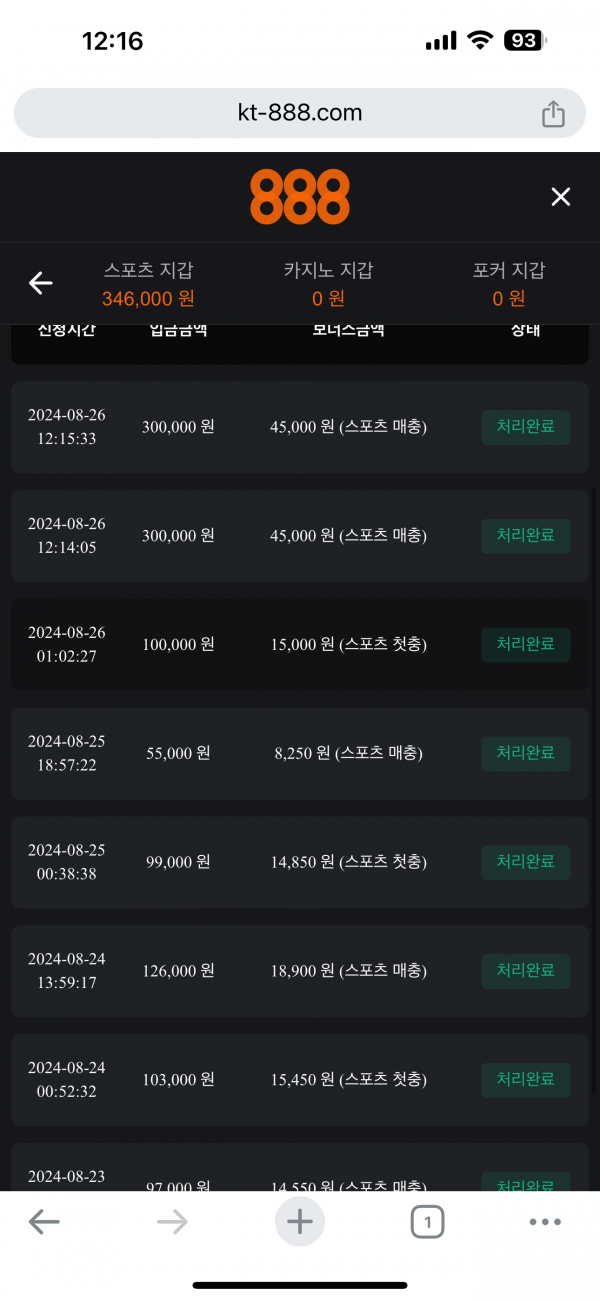Viewport: 600px width, 1300px height.
Task: Close the panel with the X icon
Action: tap(561, 197)
